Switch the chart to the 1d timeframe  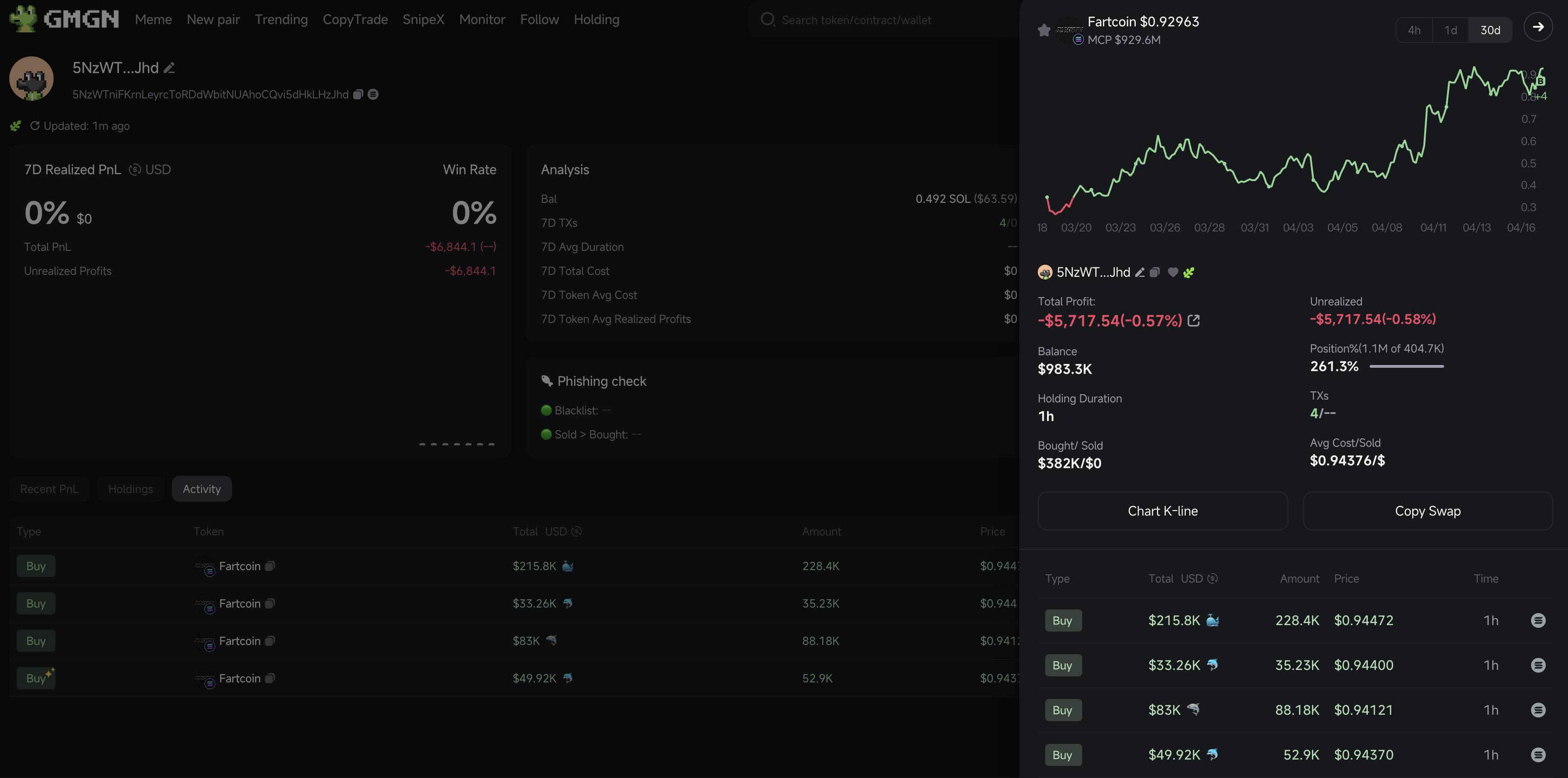[x=1451, y=30]
